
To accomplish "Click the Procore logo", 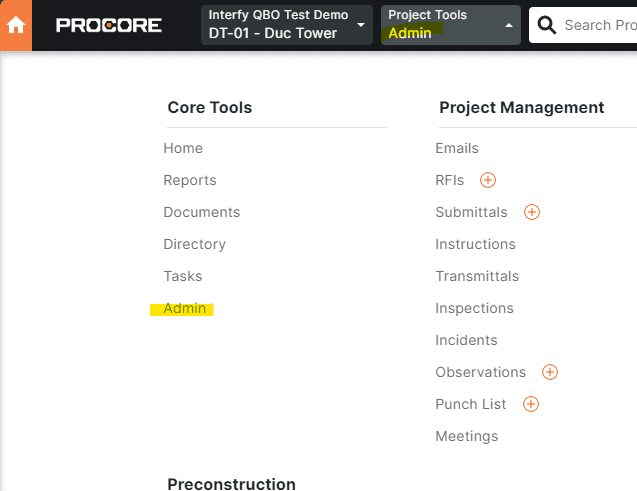I will click(x=109, y=25).
